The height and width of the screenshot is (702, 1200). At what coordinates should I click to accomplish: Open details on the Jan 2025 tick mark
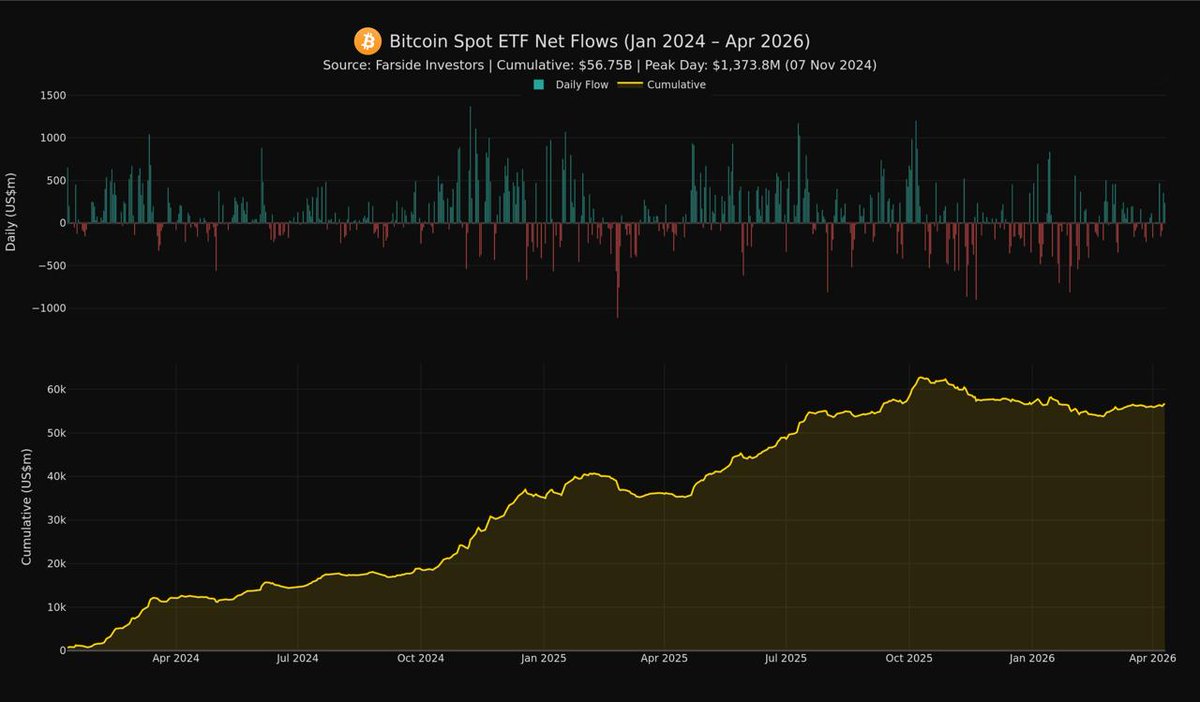tap(545, 658)
